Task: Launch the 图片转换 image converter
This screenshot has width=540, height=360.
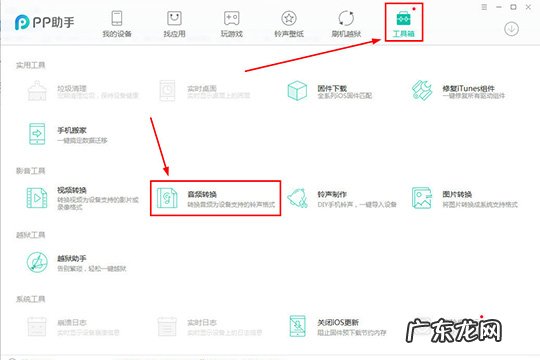Action: pyautogui.click(x=464, y=198)
